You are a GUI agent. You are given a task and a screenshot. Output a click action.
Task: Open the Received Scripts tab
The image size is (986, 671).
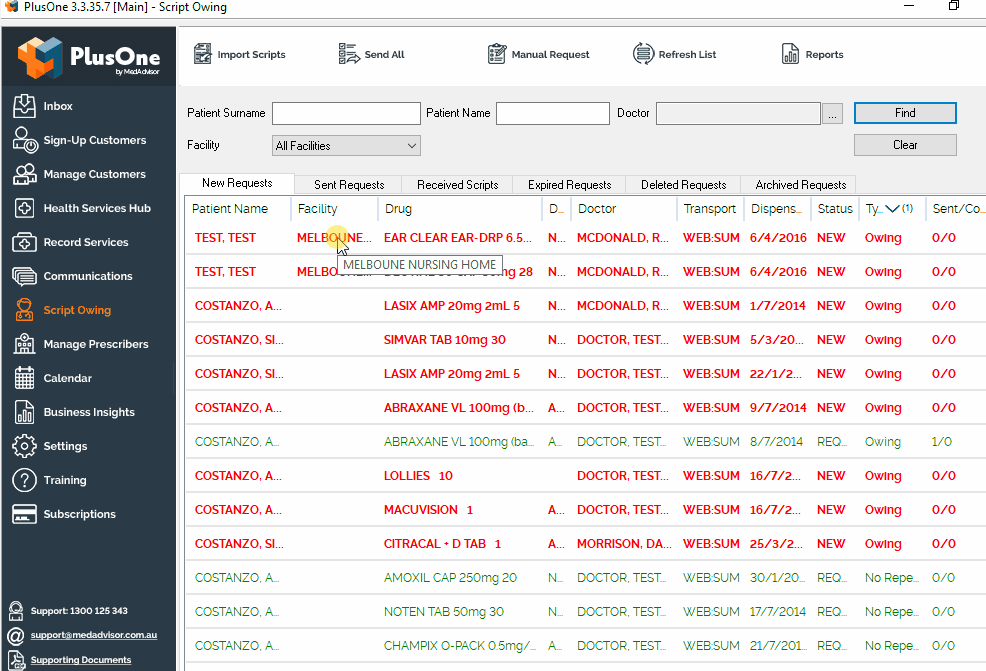point(457,185)
